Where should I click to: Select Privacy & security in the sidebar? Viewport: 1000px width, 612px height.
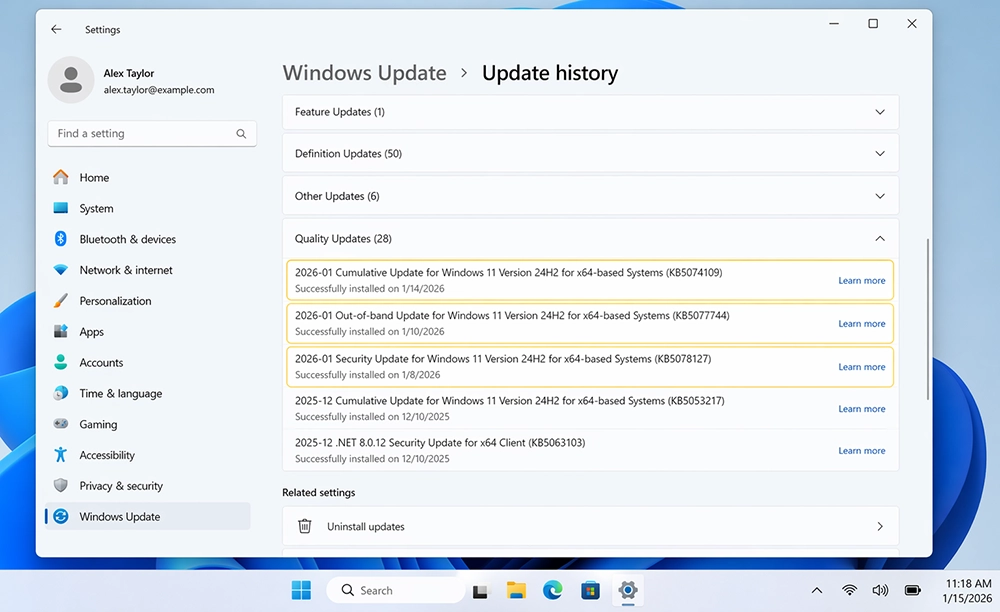pyautogui.click(x=61, y=485)
